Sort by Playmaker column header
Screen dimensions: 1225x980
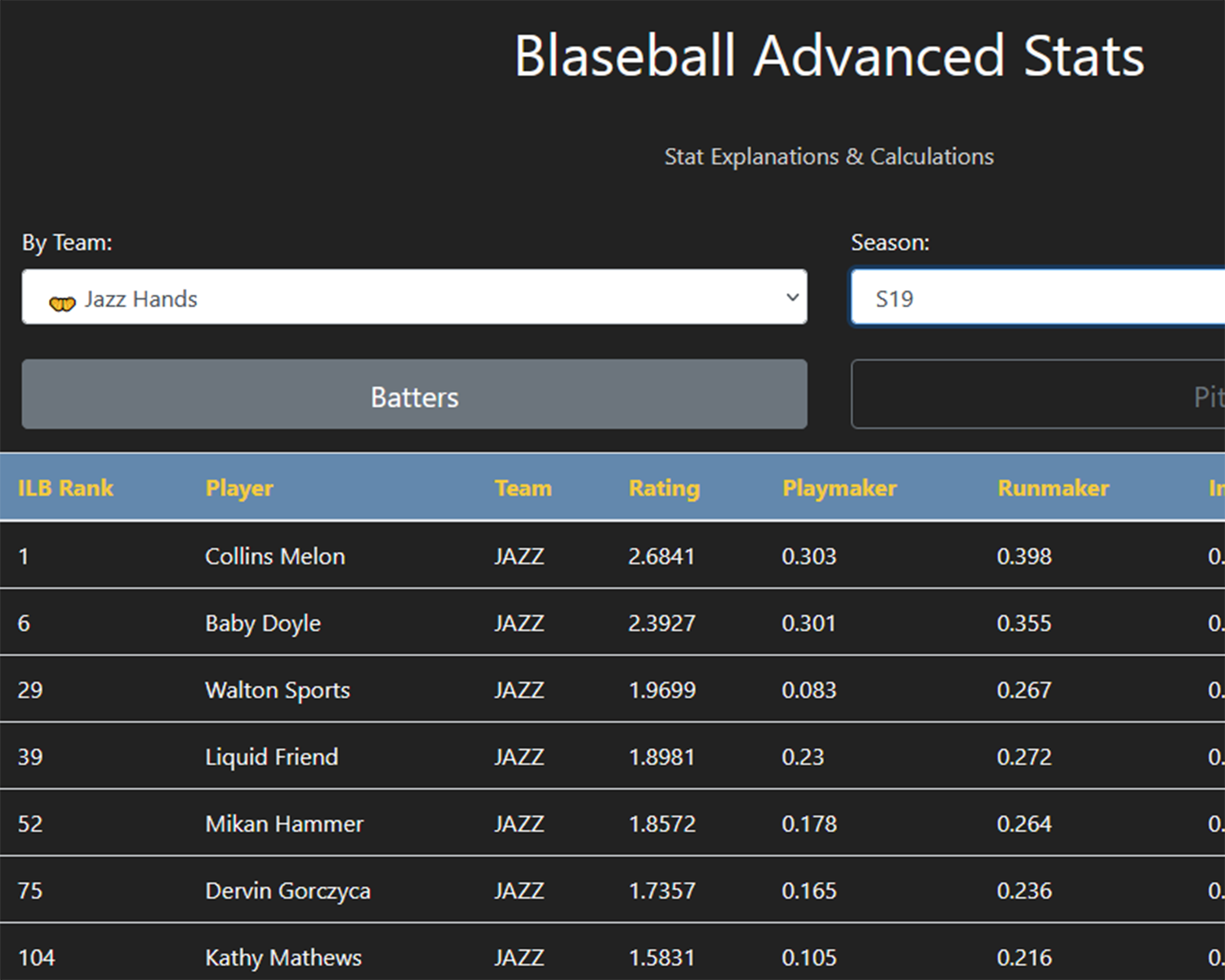(x=839, y=488)
